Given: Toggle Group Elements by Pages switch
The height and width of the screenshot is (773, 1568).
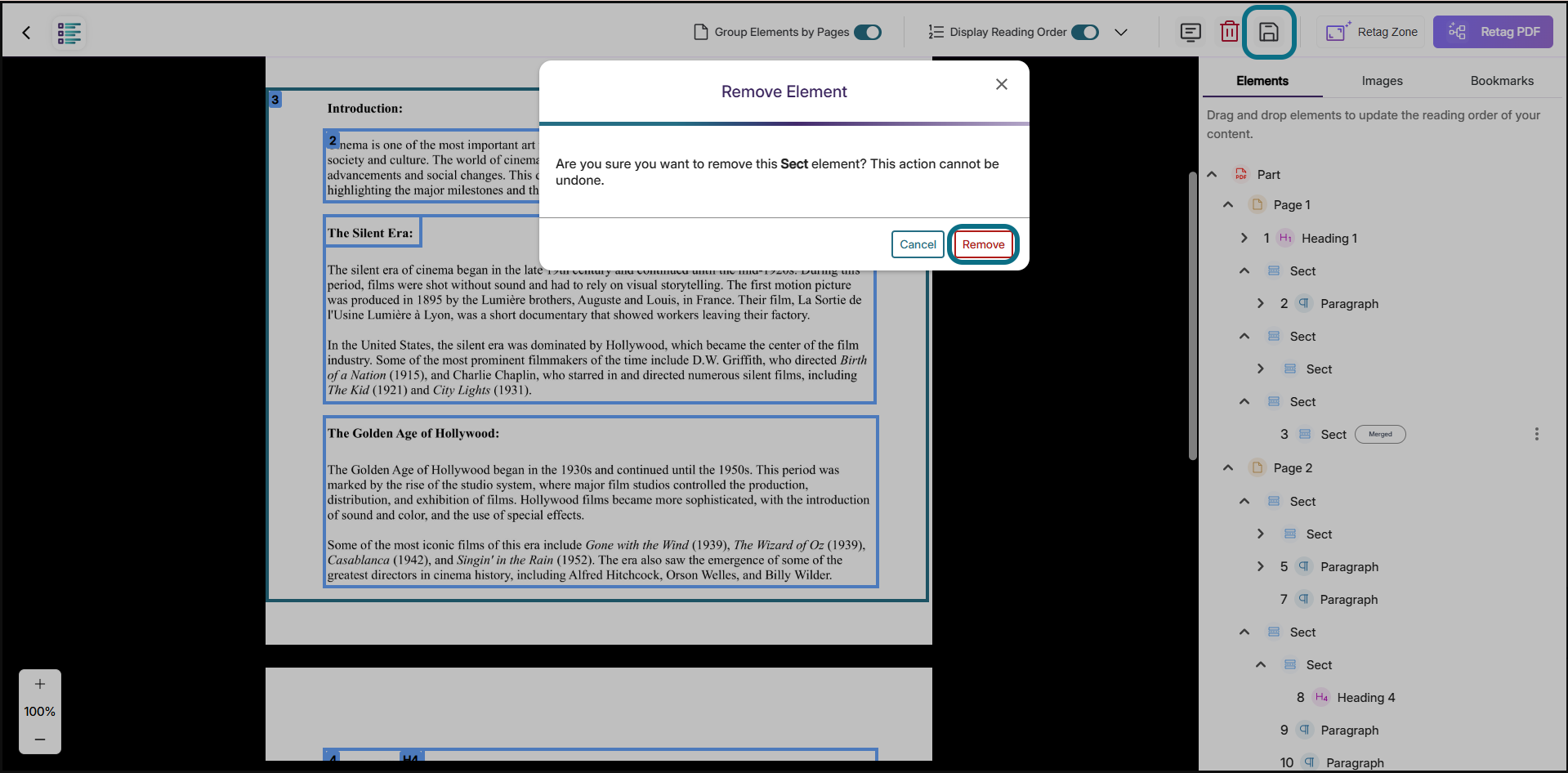Looking at the screenshot, I should tap(868, 32).
